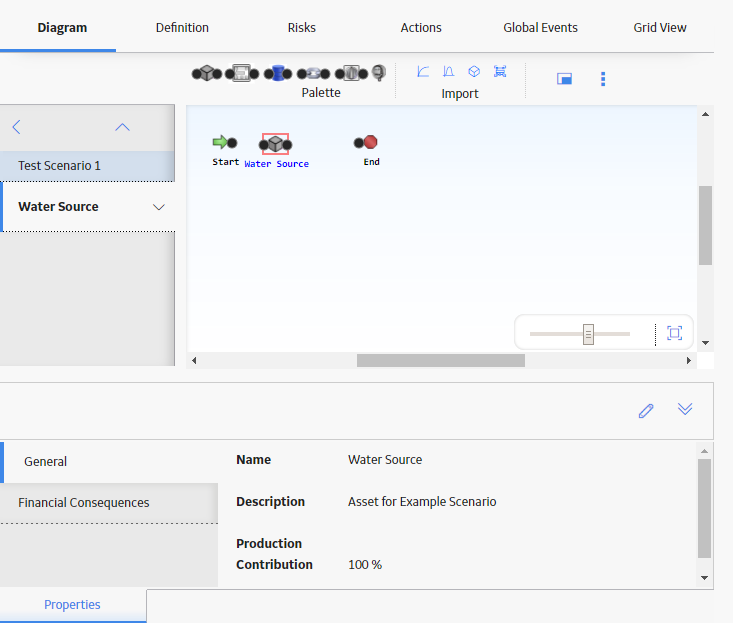Select the Asset cube icon in Palette
The height and width of the screenshot is (623, 733).
click(207, 73)
